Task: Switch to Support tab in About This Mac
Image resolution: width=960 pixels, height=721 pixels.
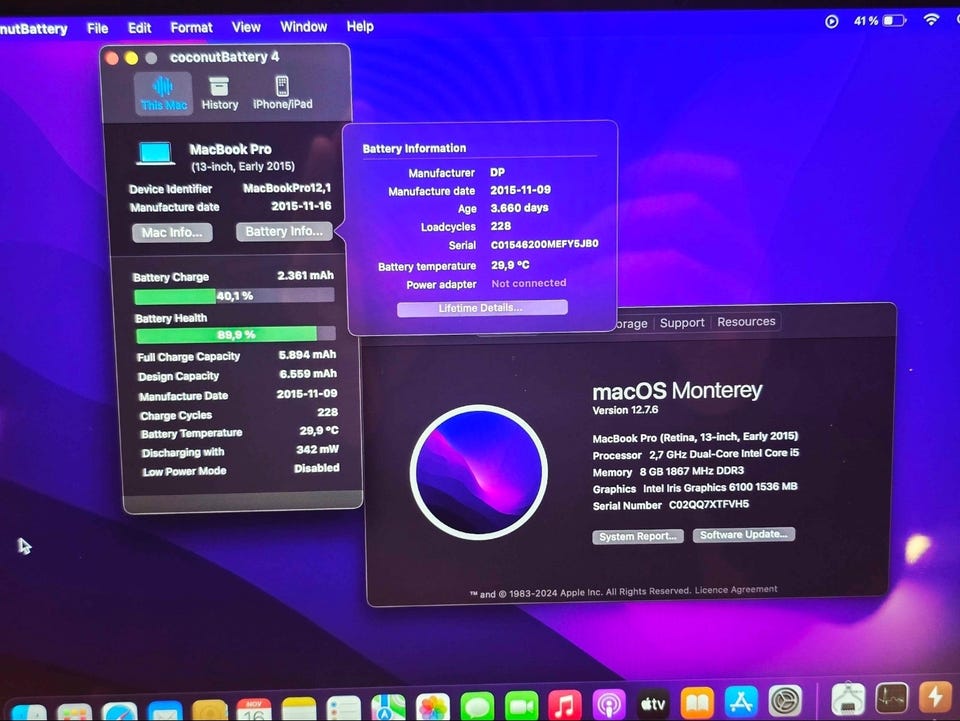Action: [682, 323]
